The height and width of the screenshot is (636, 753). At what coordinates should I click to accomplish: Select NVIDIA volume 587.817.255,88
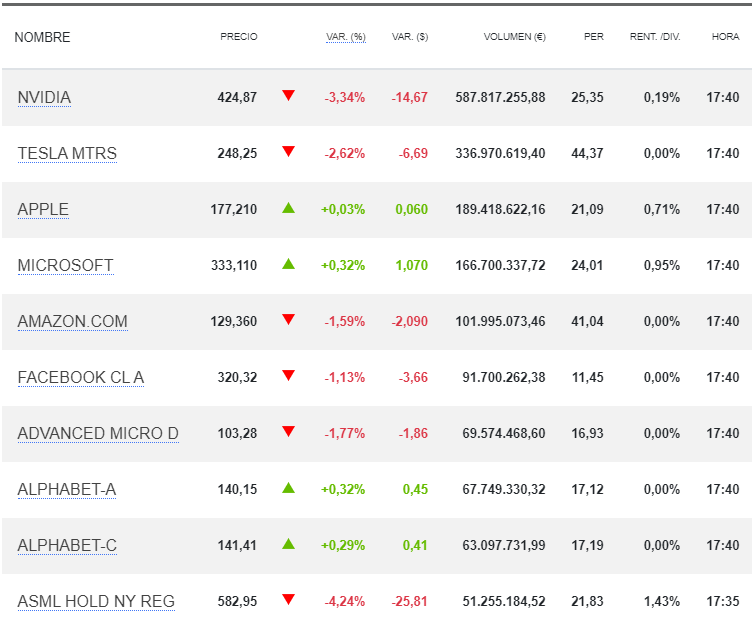pyautogui.click(x=500, y=98)
